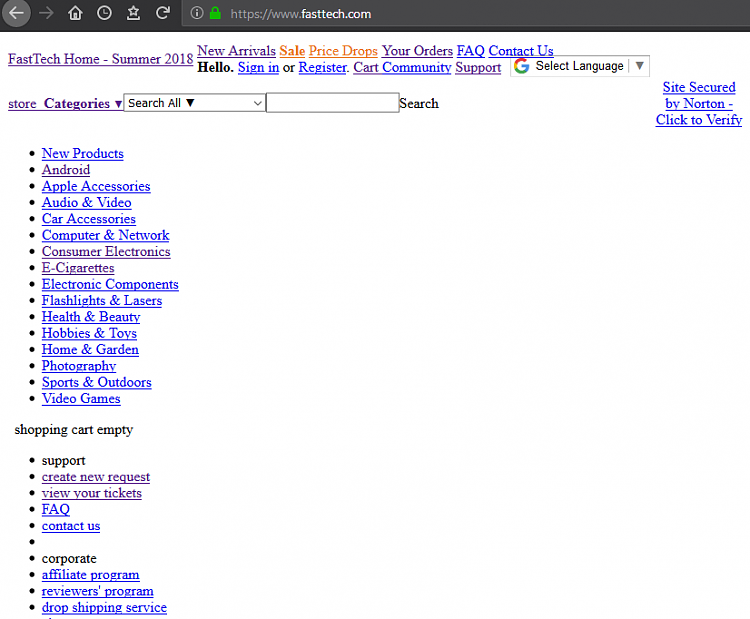Expand the Search All category combo box
This screenshot has height=619, width=750.
[x=195, y=103]
